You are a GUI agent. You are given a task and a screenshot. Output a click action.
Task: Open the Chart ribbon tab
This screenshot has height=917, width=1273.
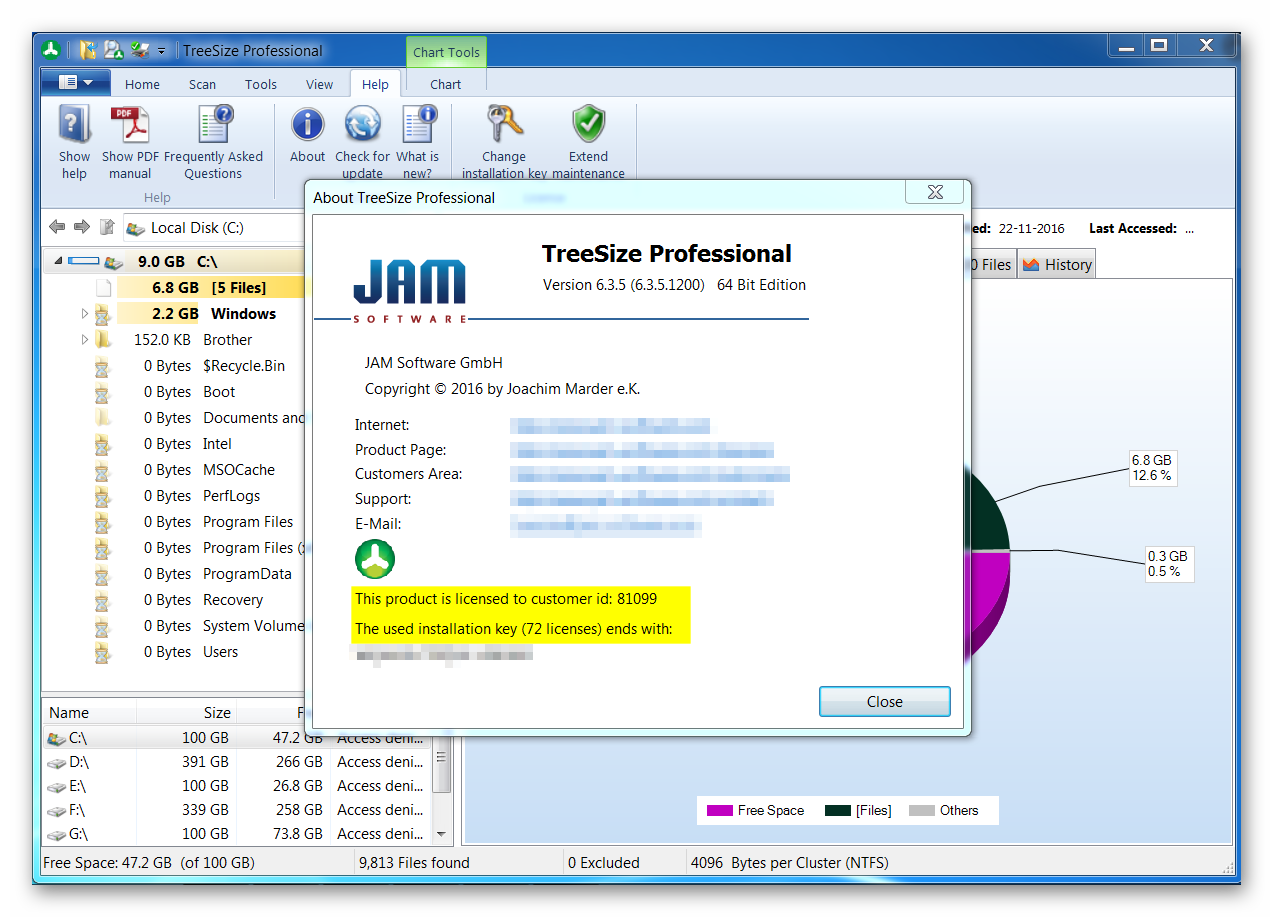coord(446,84)
